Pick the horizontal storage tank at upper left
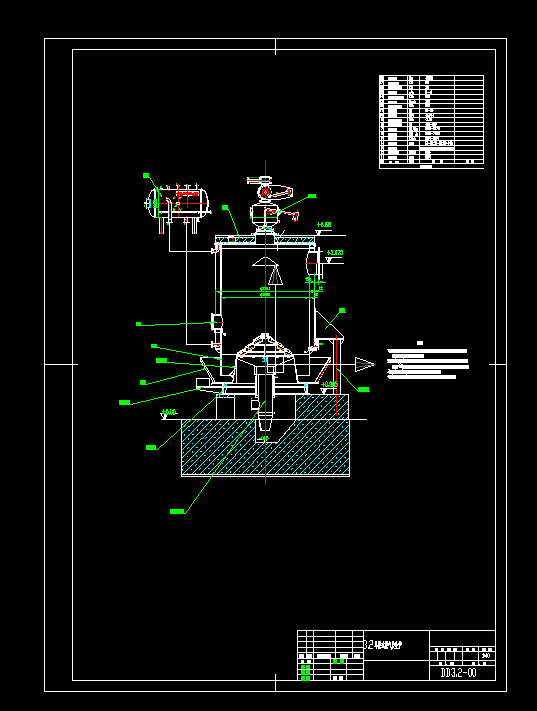The image size is (537, 711). (178, 207)
